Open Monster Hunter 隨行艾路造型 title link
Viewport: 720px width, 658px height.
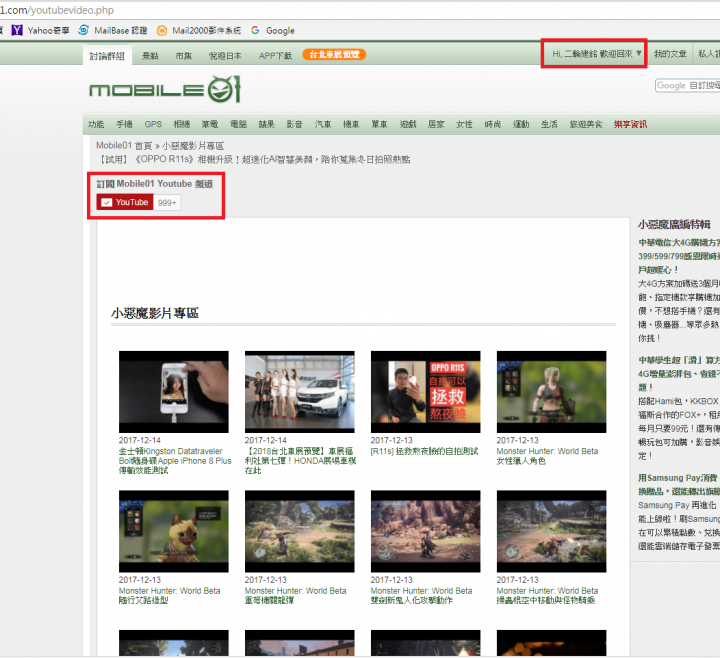click(169, 596)
